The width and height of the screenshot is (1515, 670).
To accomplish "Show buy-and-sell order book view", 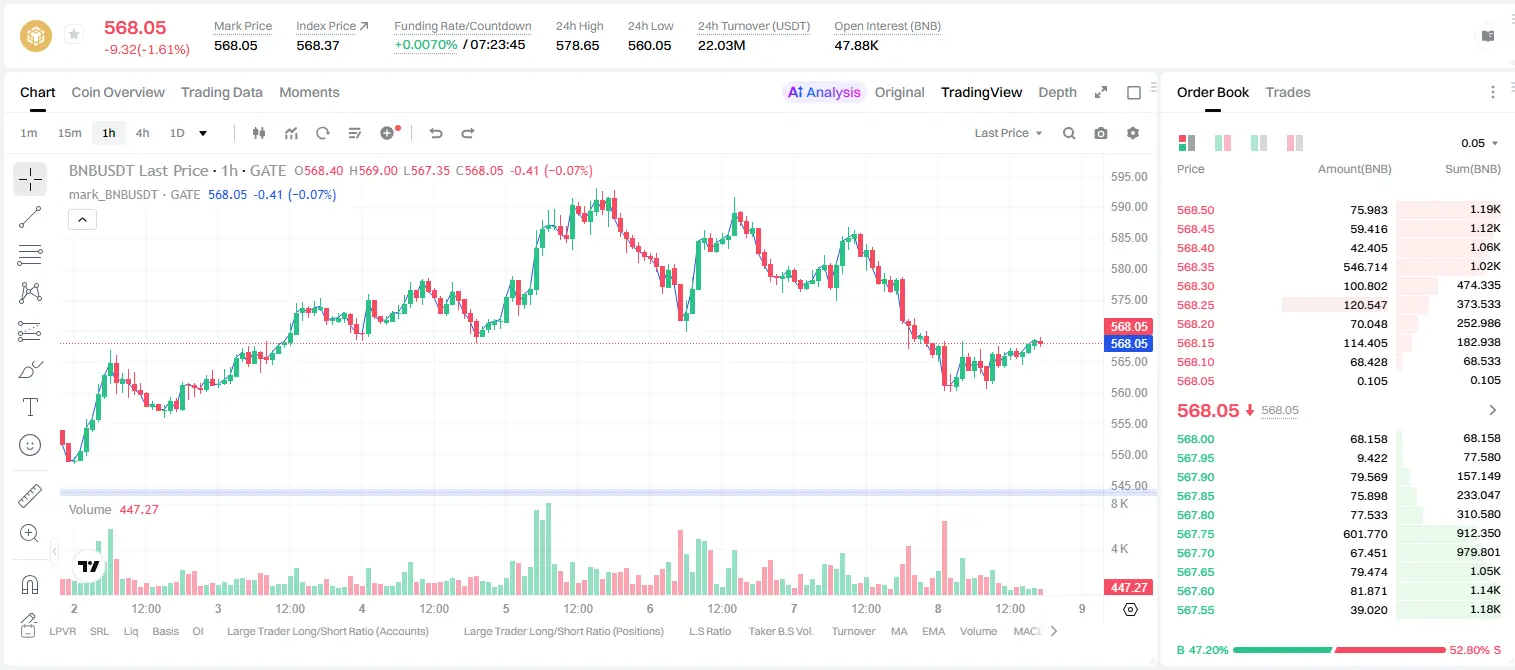I will point(1187,143).
